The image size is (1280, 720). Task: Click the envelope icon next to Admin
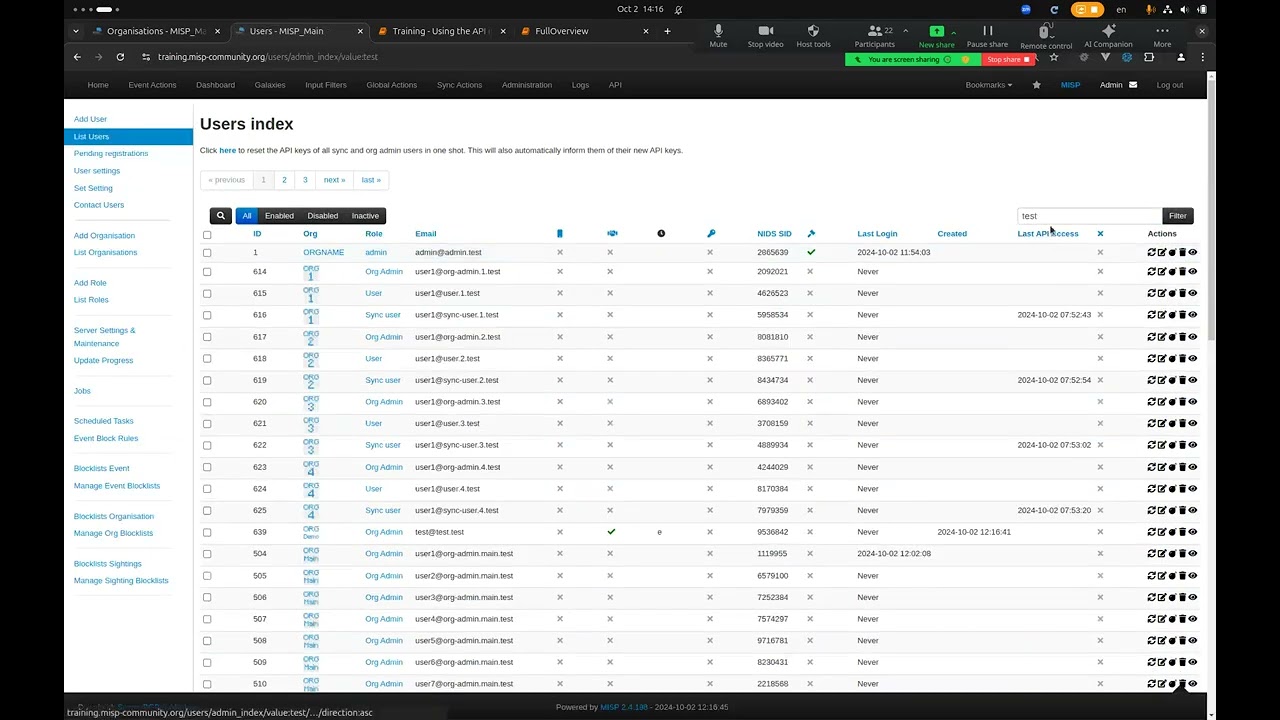(1133, 85)
